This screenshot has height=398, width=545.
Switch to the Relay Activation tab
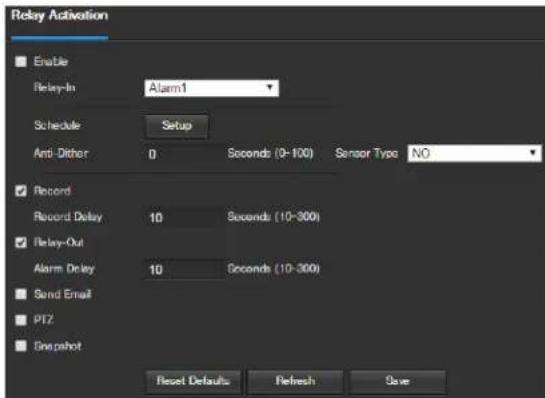coord(59,16)
